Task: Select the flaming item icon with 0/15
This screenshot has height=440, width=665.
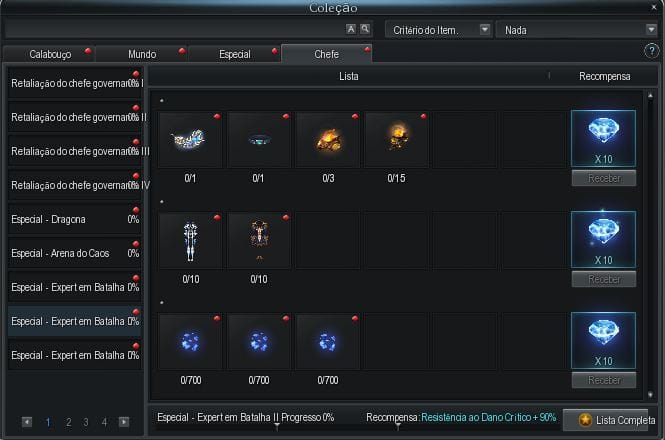Action: point(397,140)
